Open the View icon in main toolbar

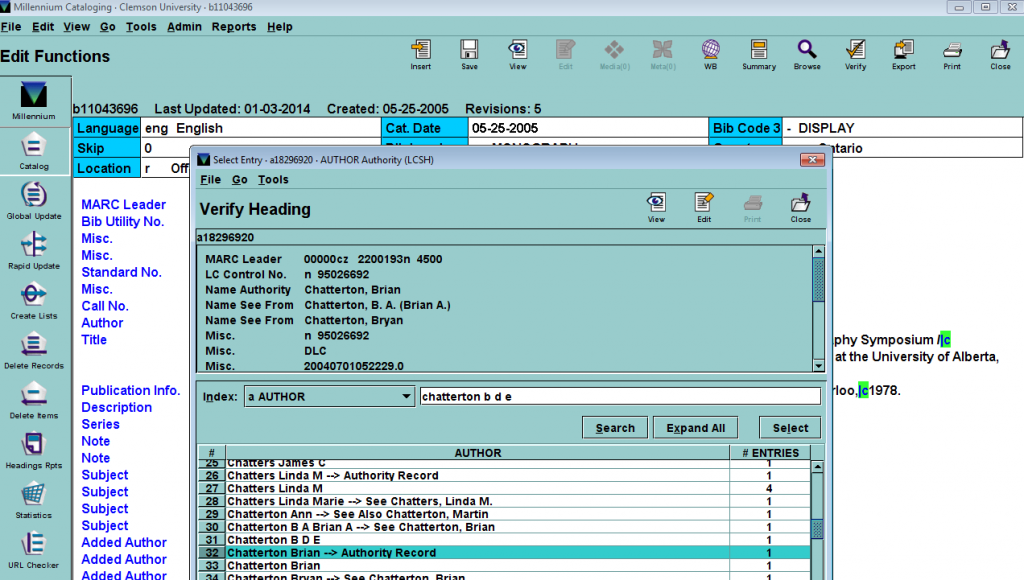pos(517,55)
